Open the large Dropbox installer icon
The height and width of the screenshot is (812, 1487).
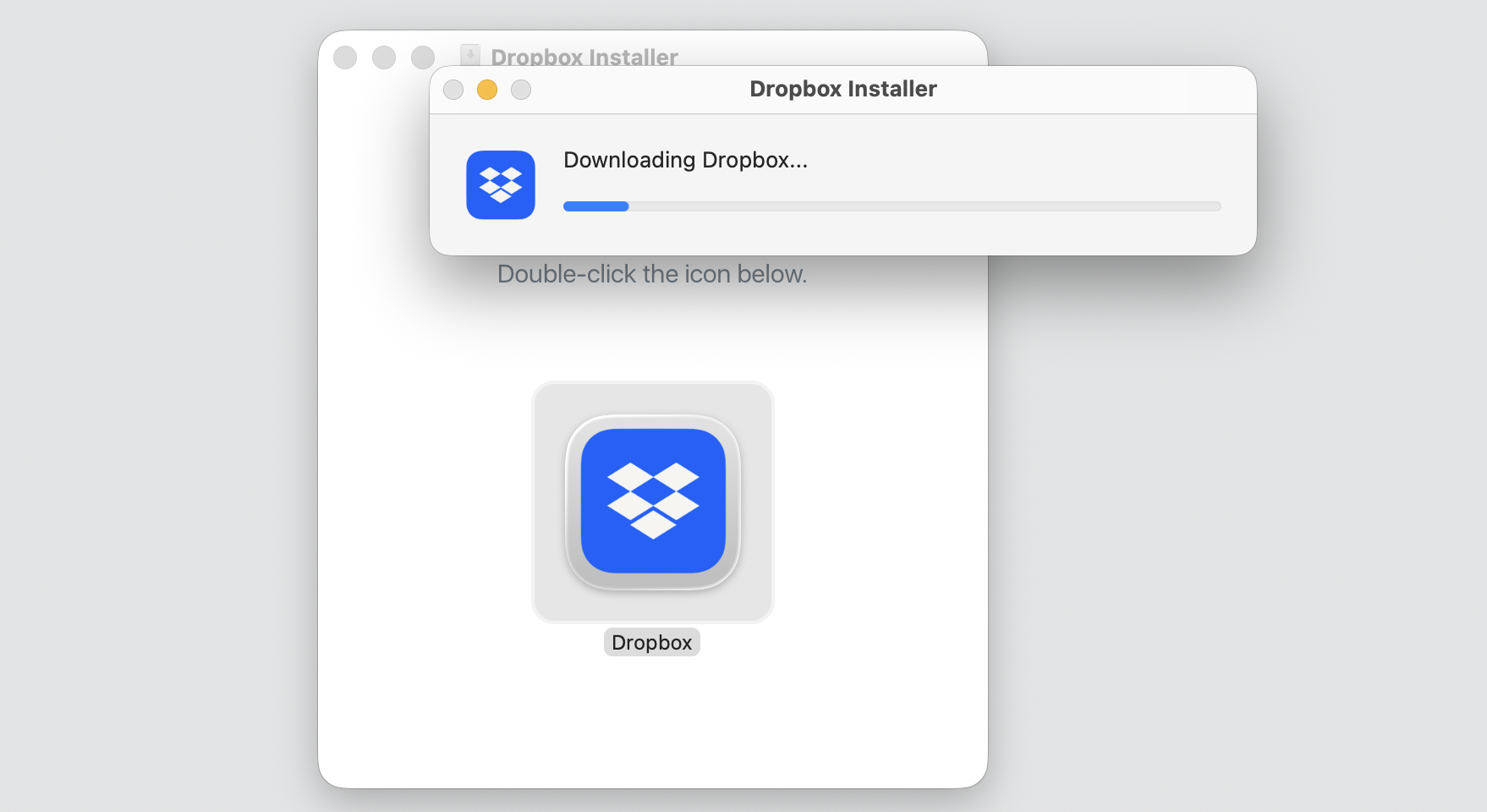click(653, 502)
